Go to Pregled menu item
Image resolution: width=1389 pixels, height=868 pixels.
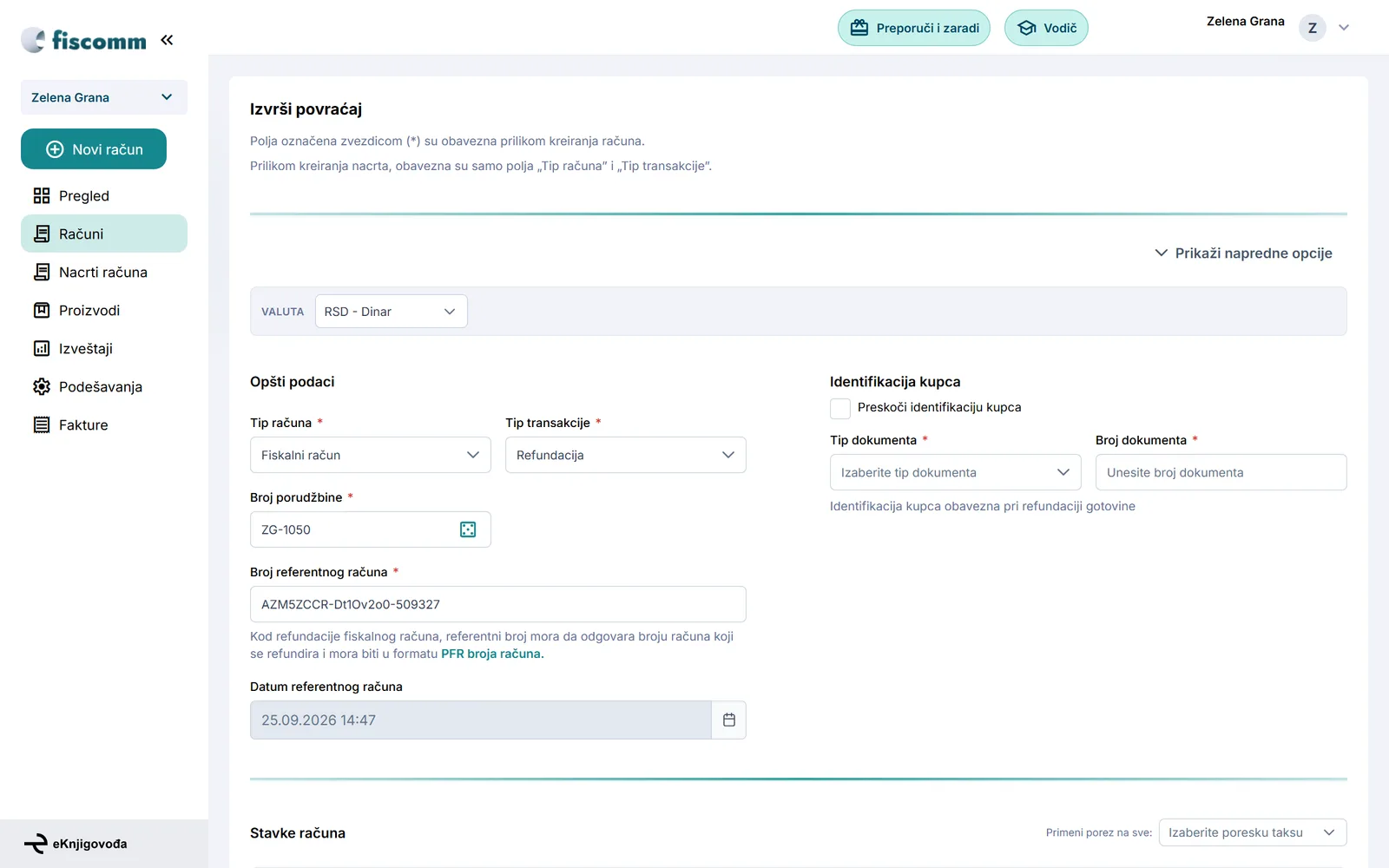(104, 196)
